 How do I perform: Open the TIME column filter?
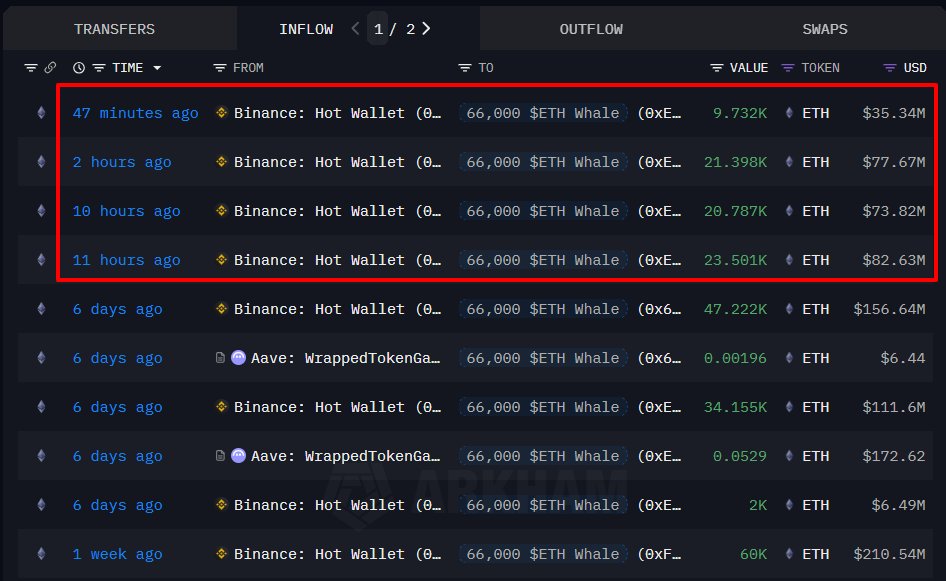(98, 68)
